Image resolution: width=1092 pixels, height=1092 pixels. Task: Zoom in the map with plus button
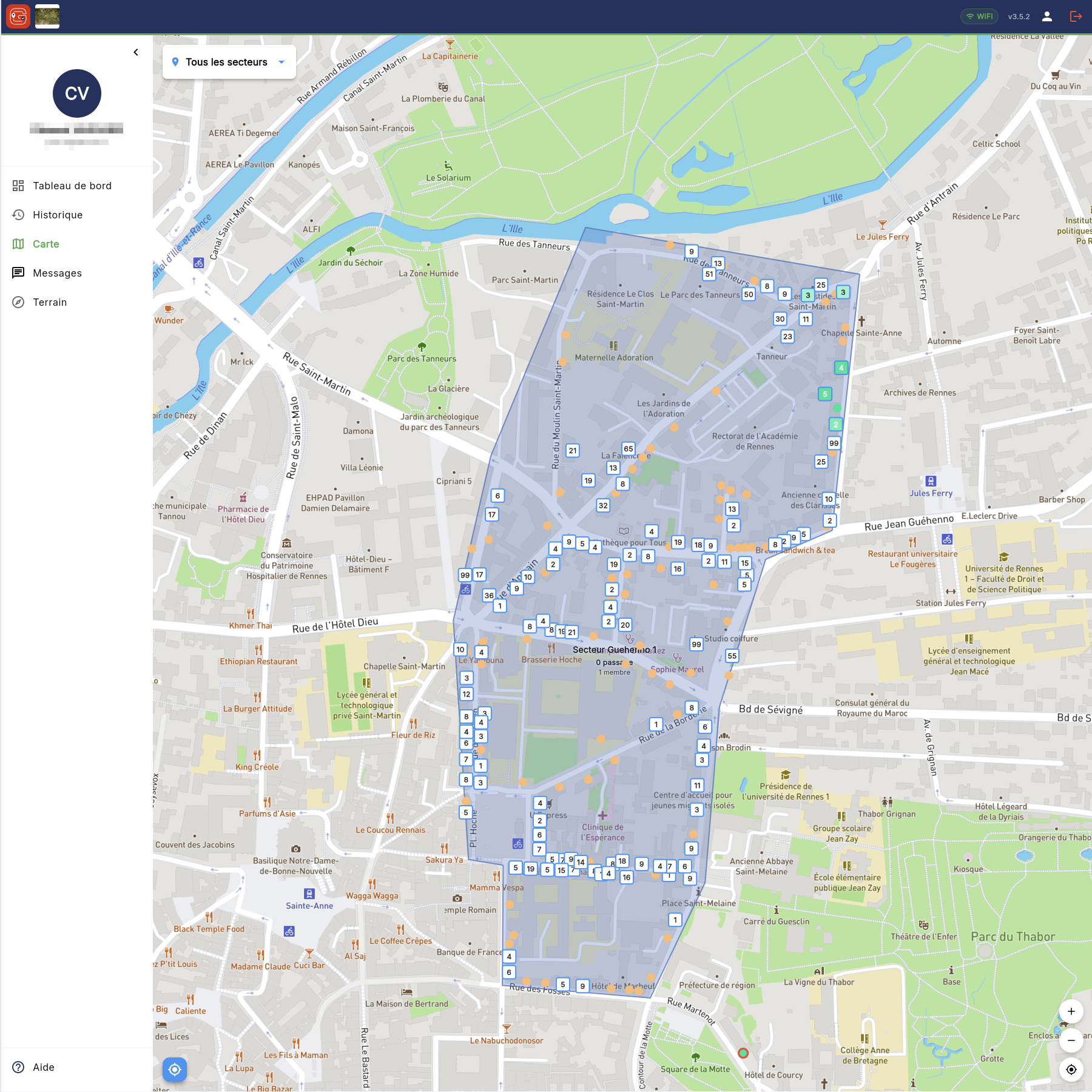pyautogui.click(x=1071, y=1011)
